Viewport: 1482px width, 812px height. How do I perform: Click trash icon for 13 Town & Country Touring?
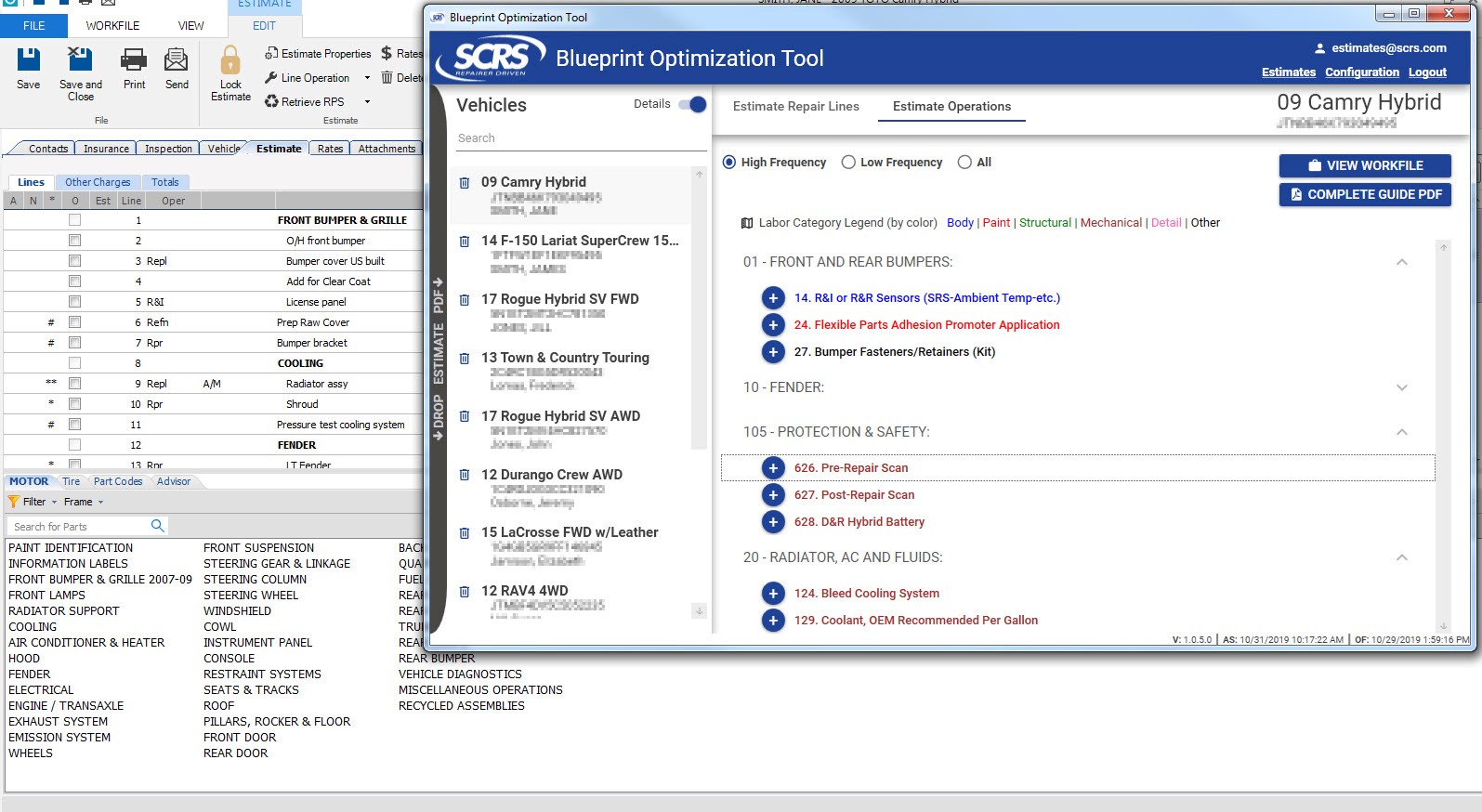coord(465,359)
